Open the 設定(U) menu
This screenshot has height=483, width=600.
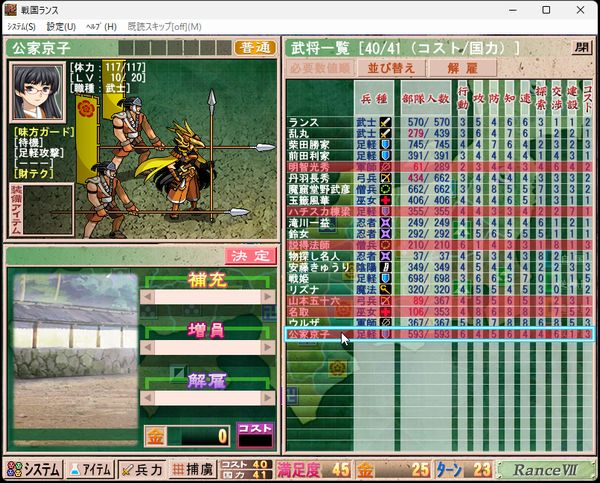click(x=61, y=27)
